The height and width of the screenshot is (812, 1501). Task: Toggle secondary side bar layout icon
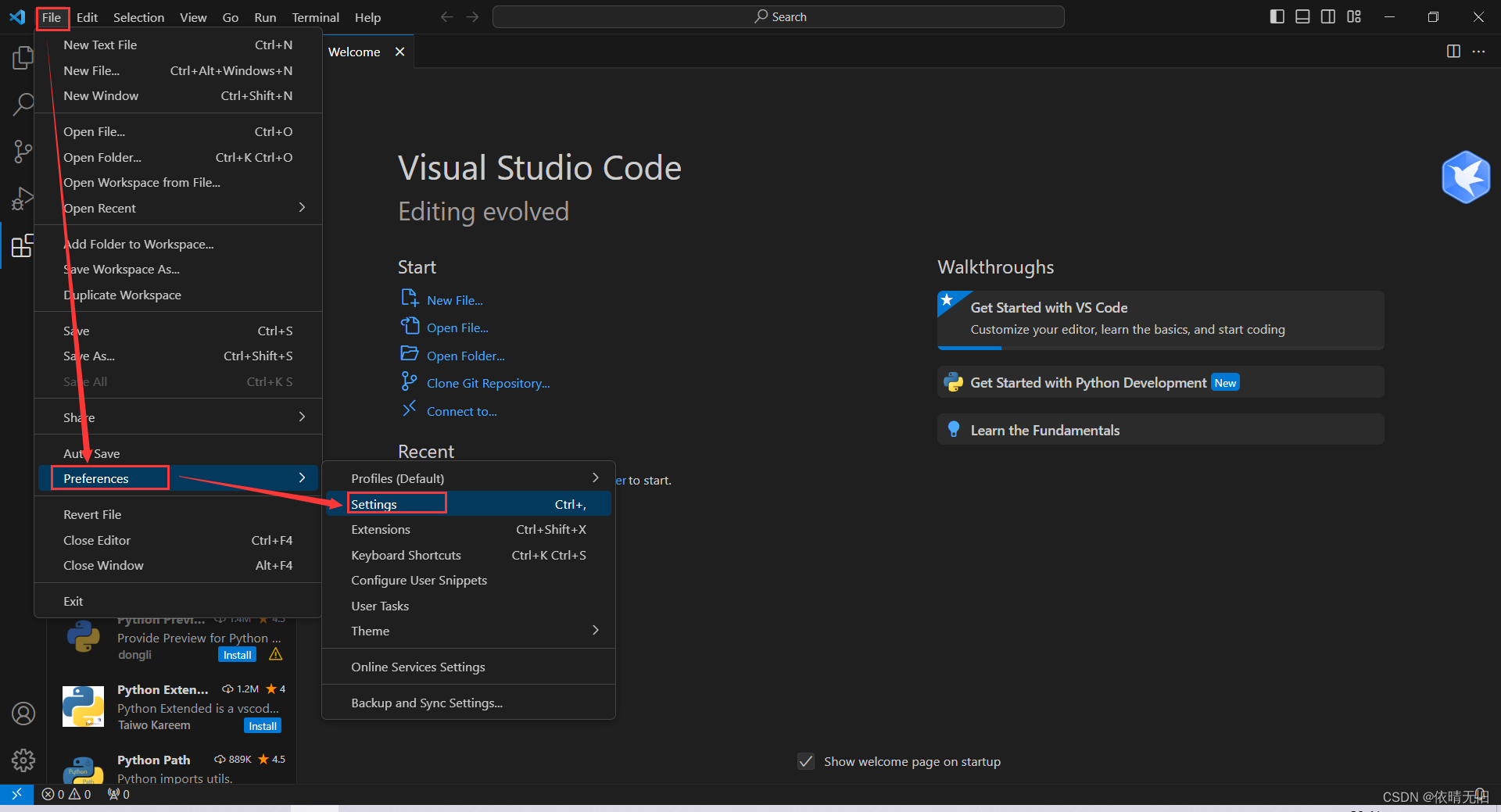[1328, 16]
